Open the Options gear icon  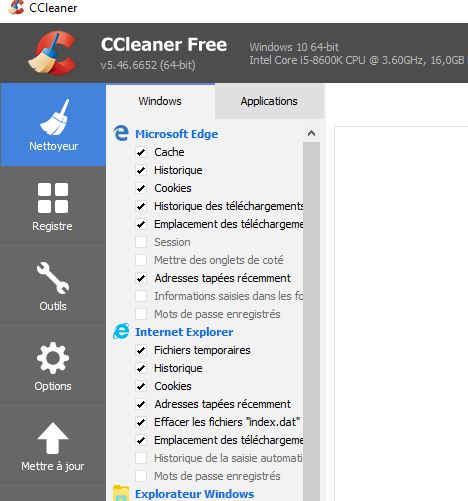pos(53,358)
